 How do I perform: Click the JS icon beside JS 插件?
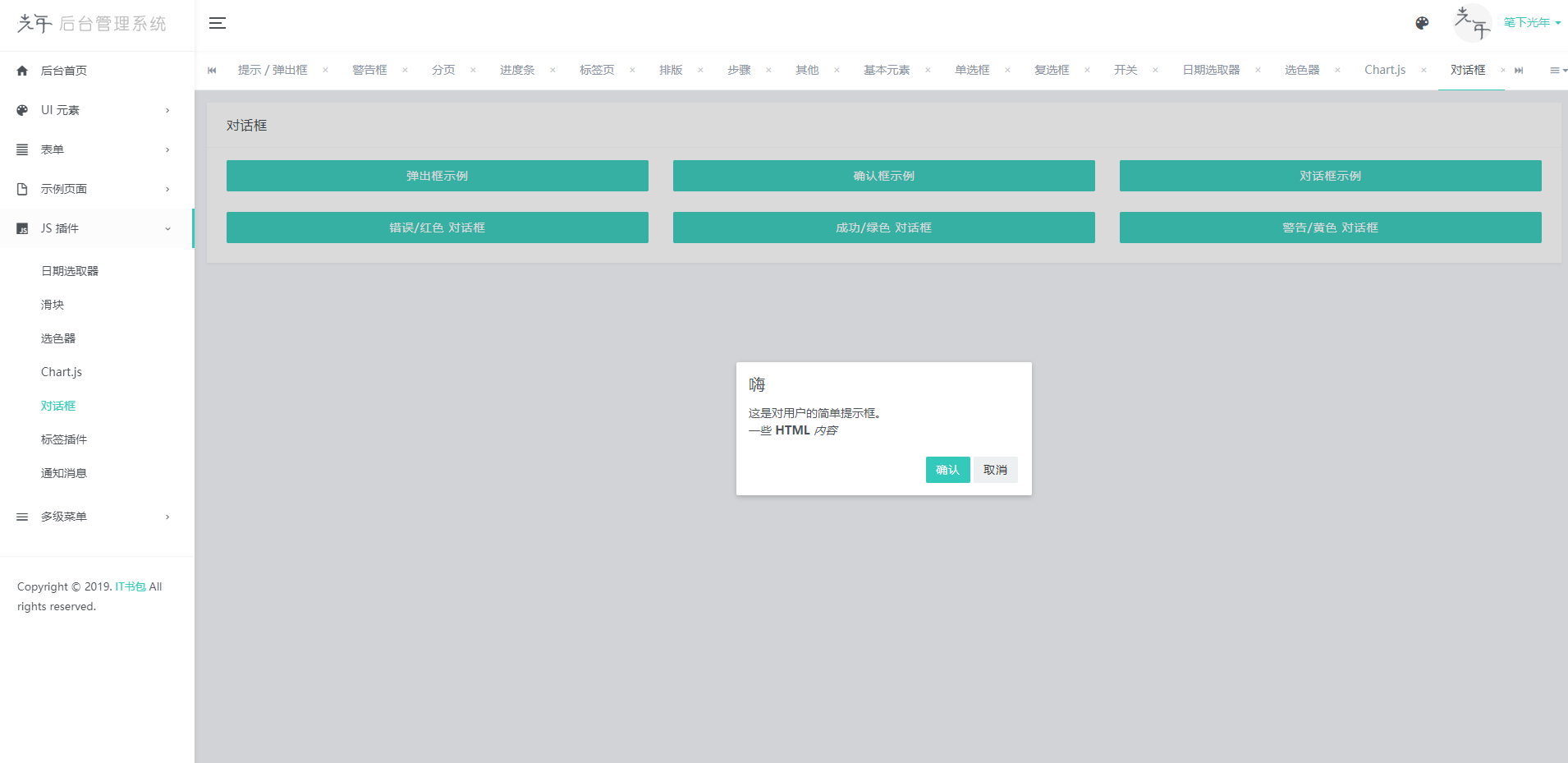click(22, 228)
